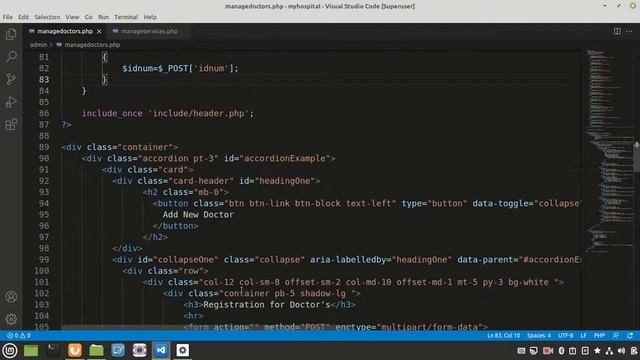Open the Selection menu
Viewport: 640px width, 360px height.
47,17
